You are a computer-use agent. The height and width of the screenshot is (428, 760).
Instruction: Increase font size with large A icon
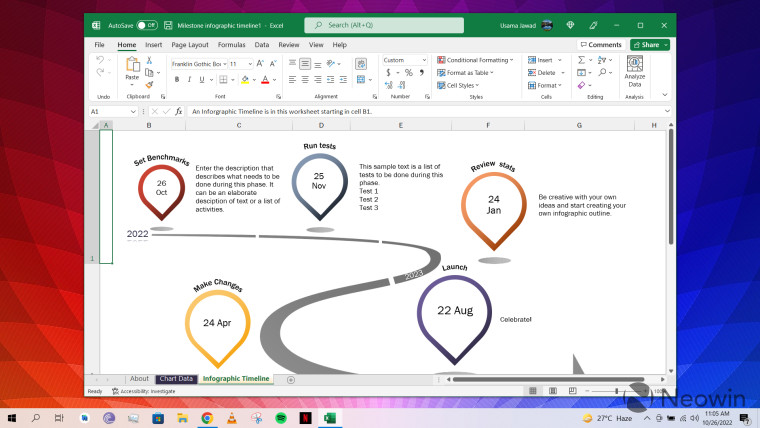click(260, 63)
